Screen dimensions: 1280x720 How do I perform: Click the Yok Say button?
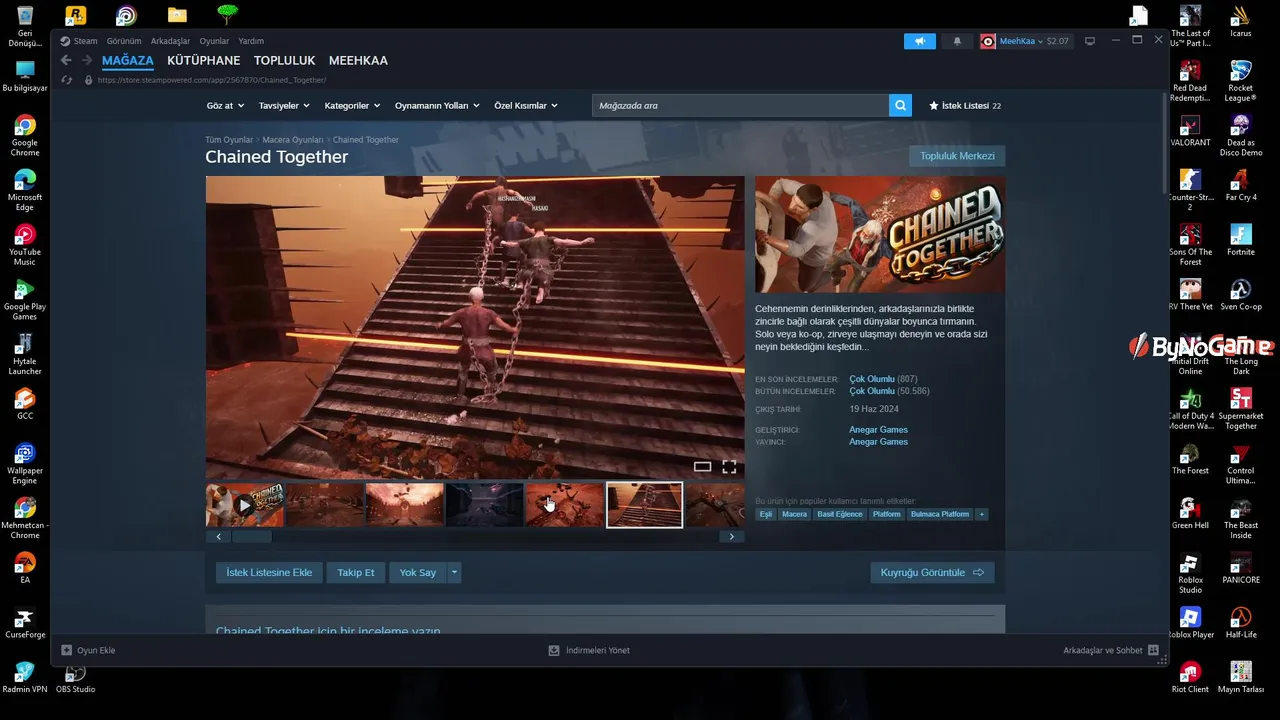tap(418, 573)
